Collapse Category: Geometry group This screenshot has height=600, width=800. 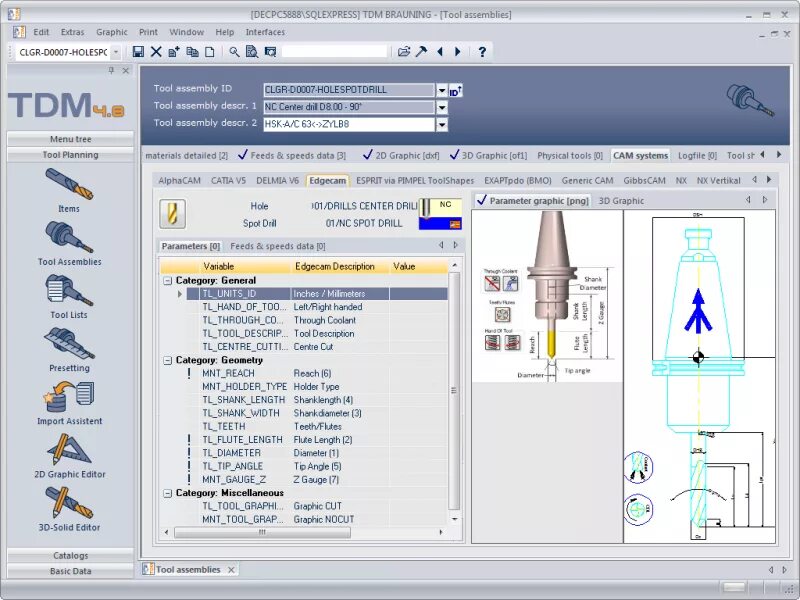(167, 360)
